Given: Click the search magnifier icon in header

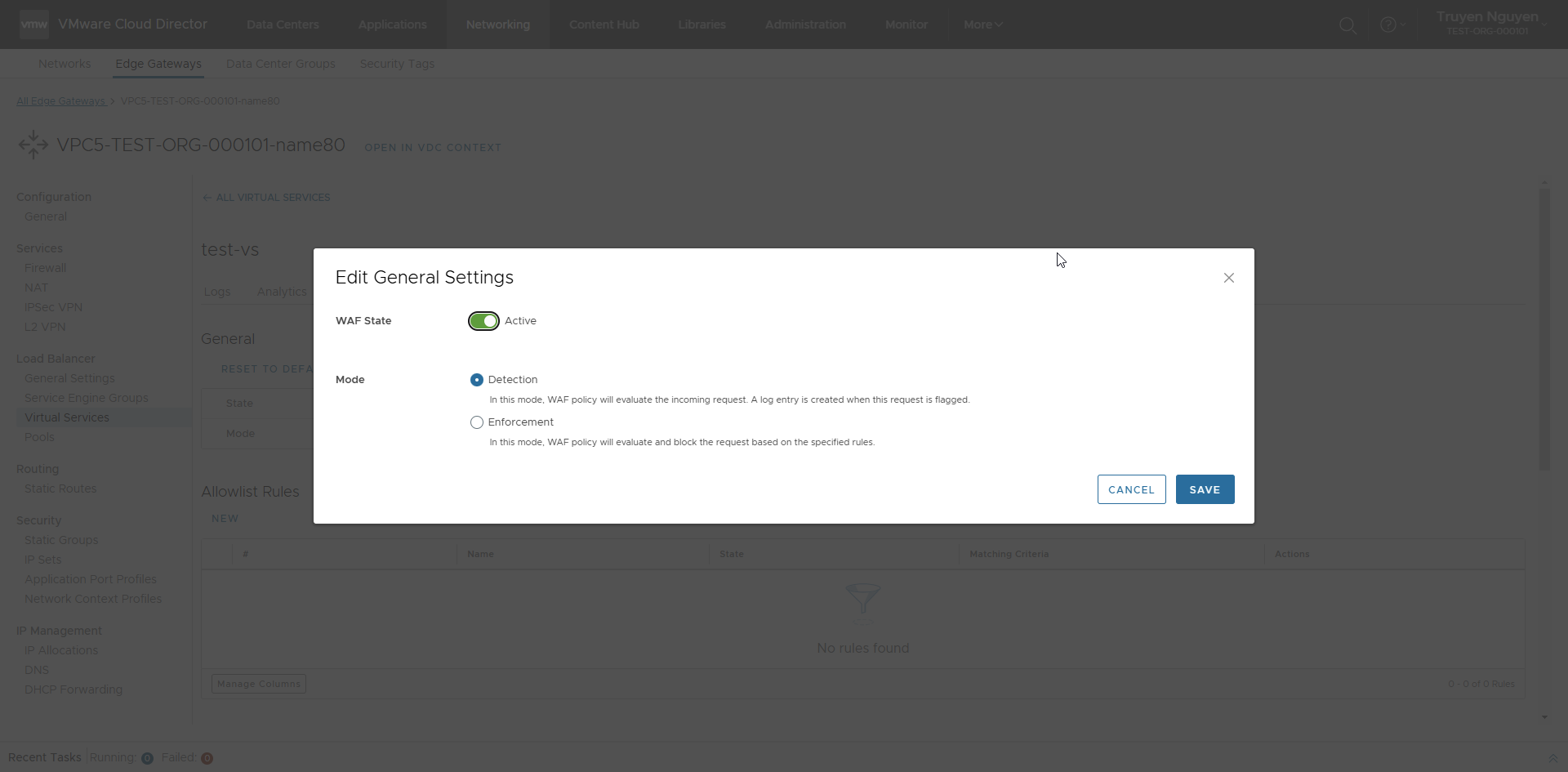Looking at the screenshot, I should click(x=1347, y=25).
